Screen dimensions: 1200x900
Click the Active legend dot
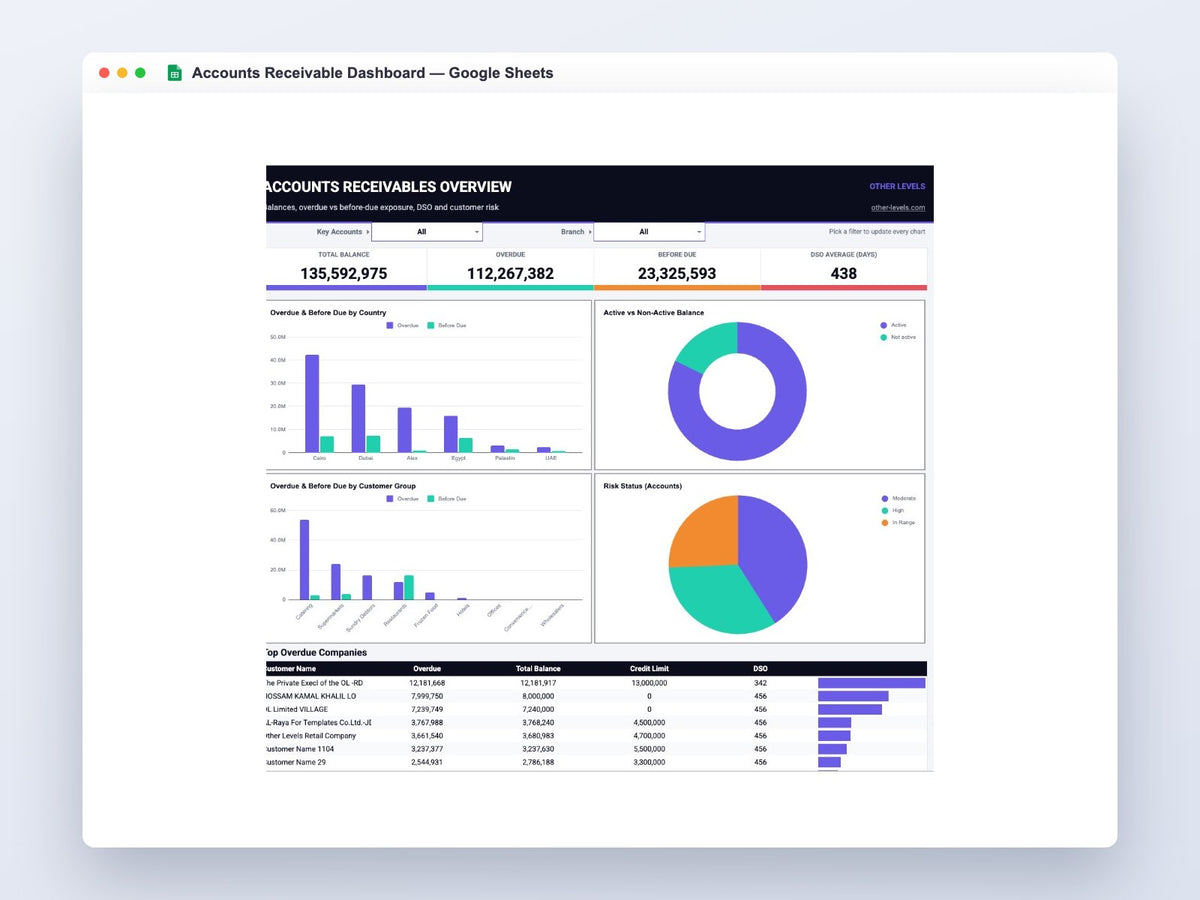pyautogui.click(x=884, y=325)
